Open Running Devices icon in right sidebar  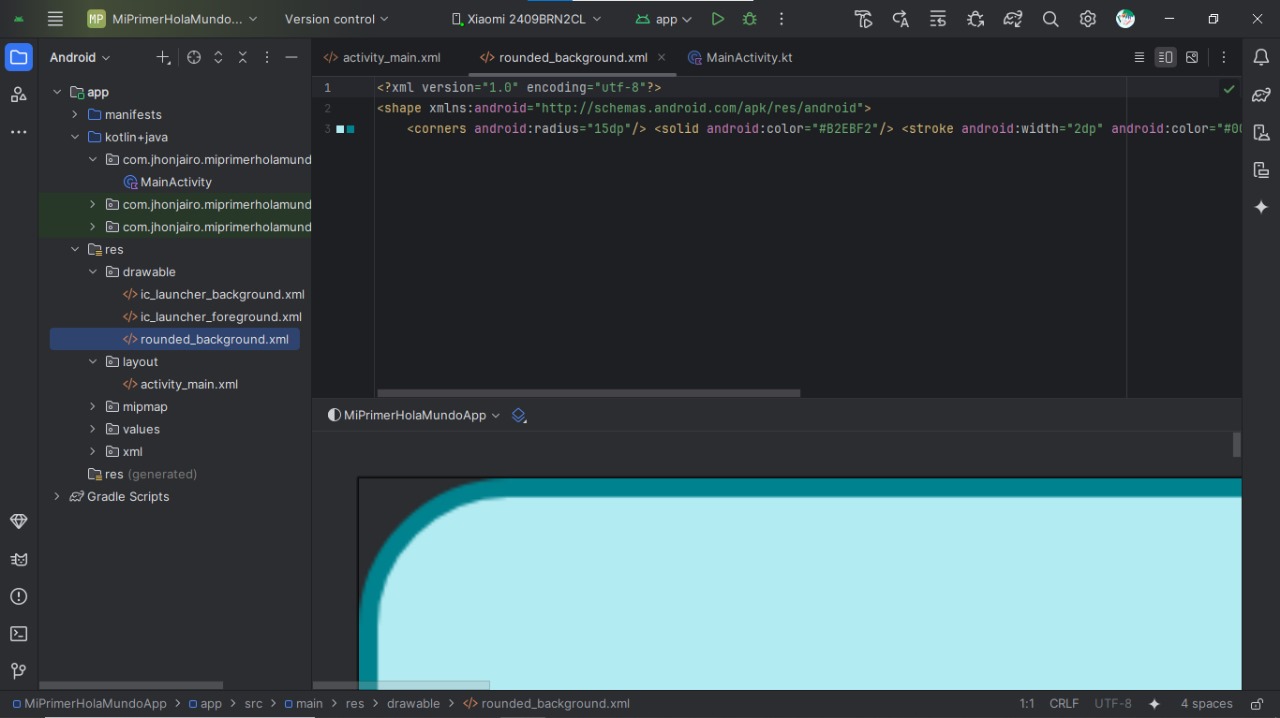(1261, 170)
